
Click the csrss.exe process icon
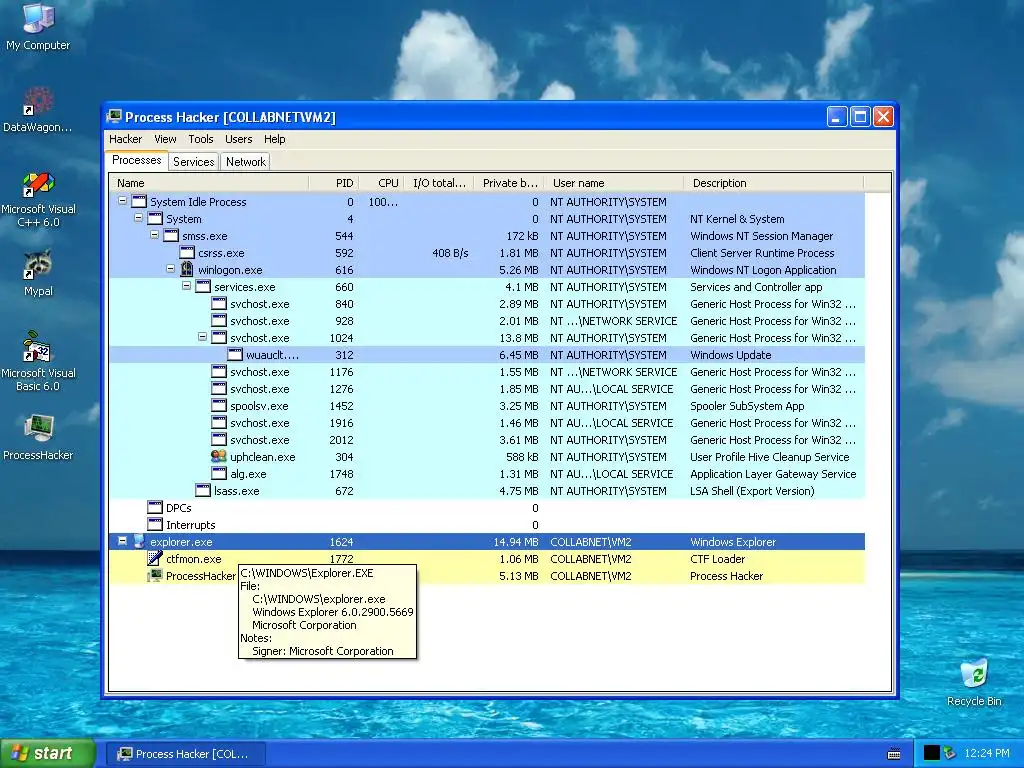coord(187,253)
